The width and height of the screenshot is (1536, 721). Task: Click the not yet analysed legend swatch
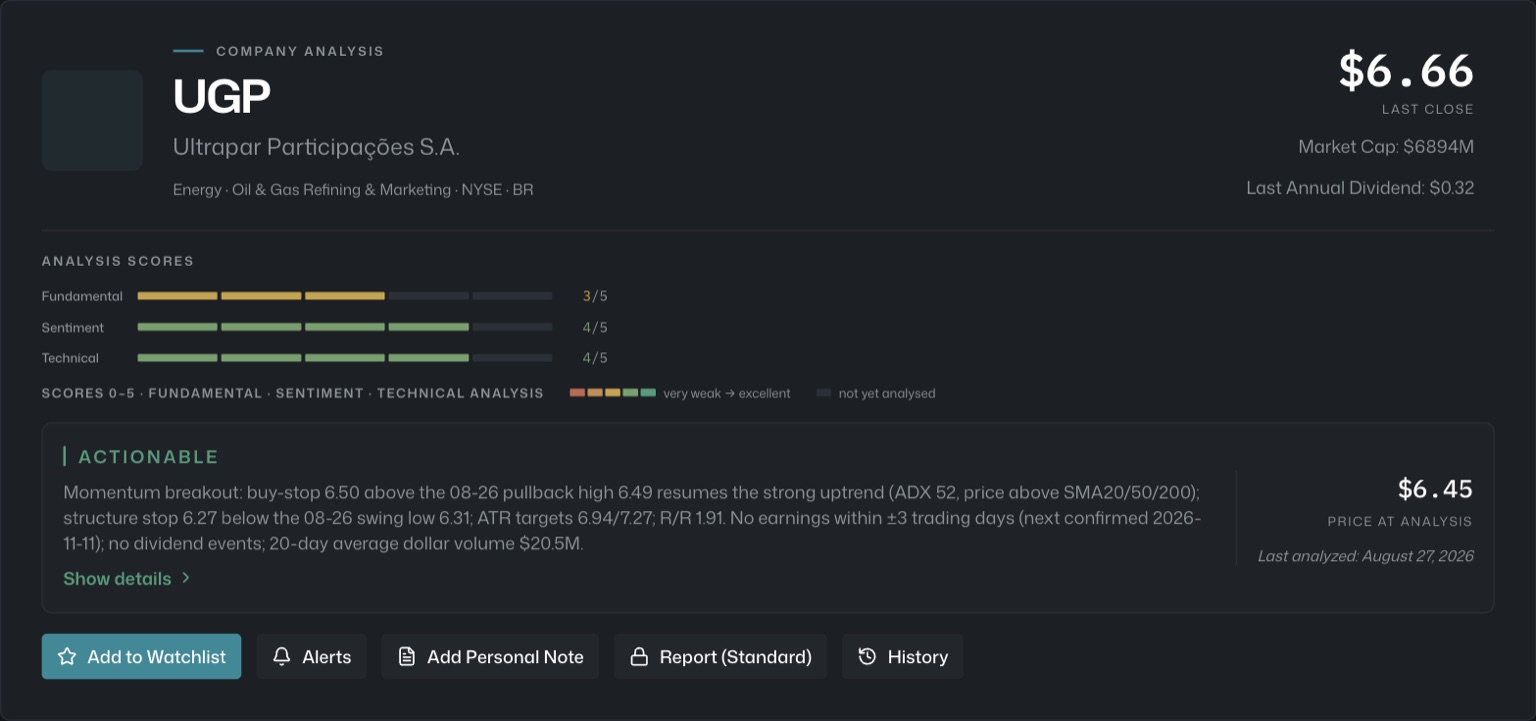click(824, 393)
